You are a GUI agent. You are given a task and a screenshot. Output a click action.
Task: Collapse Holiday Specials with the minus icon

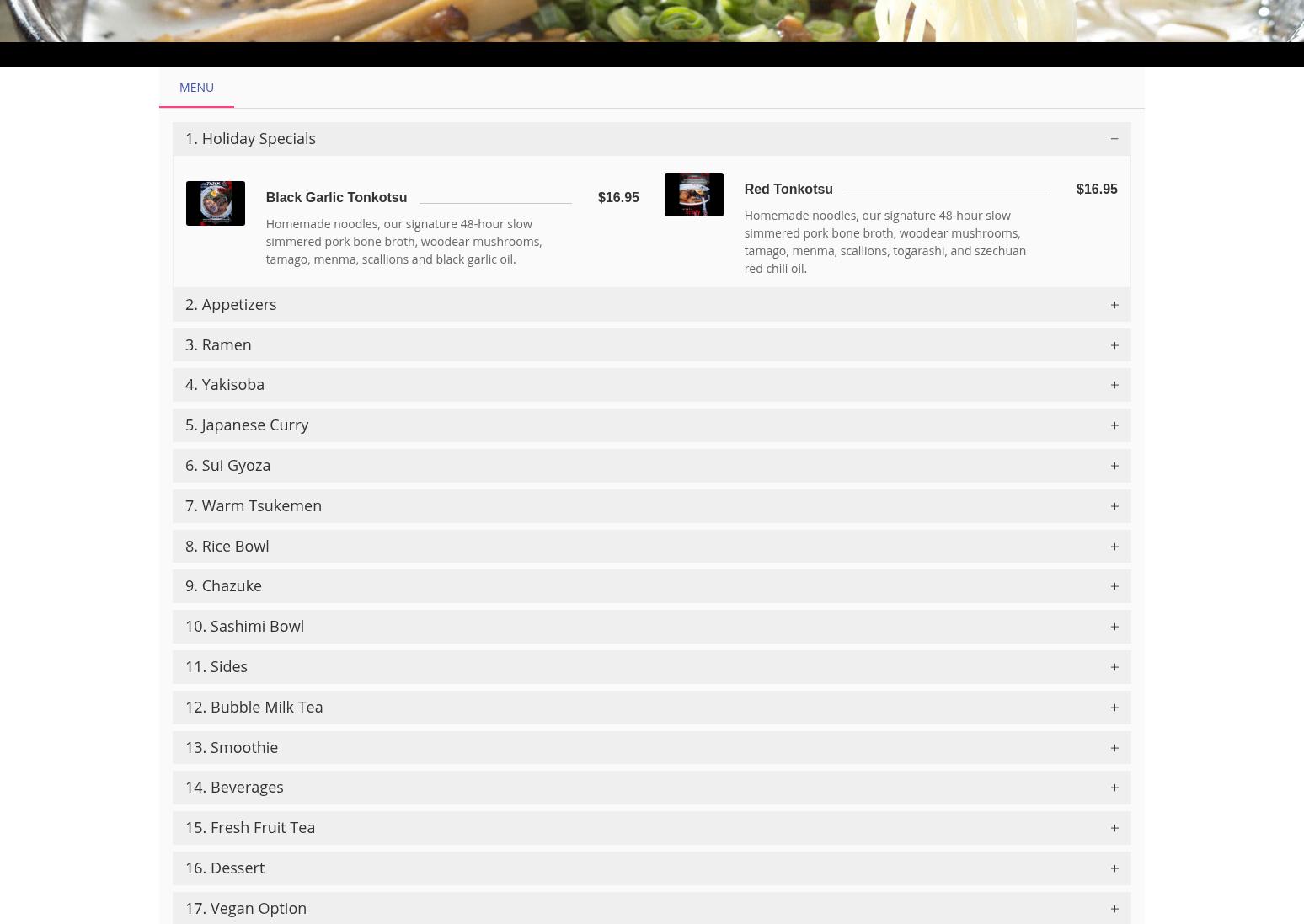click(1114, 139)
